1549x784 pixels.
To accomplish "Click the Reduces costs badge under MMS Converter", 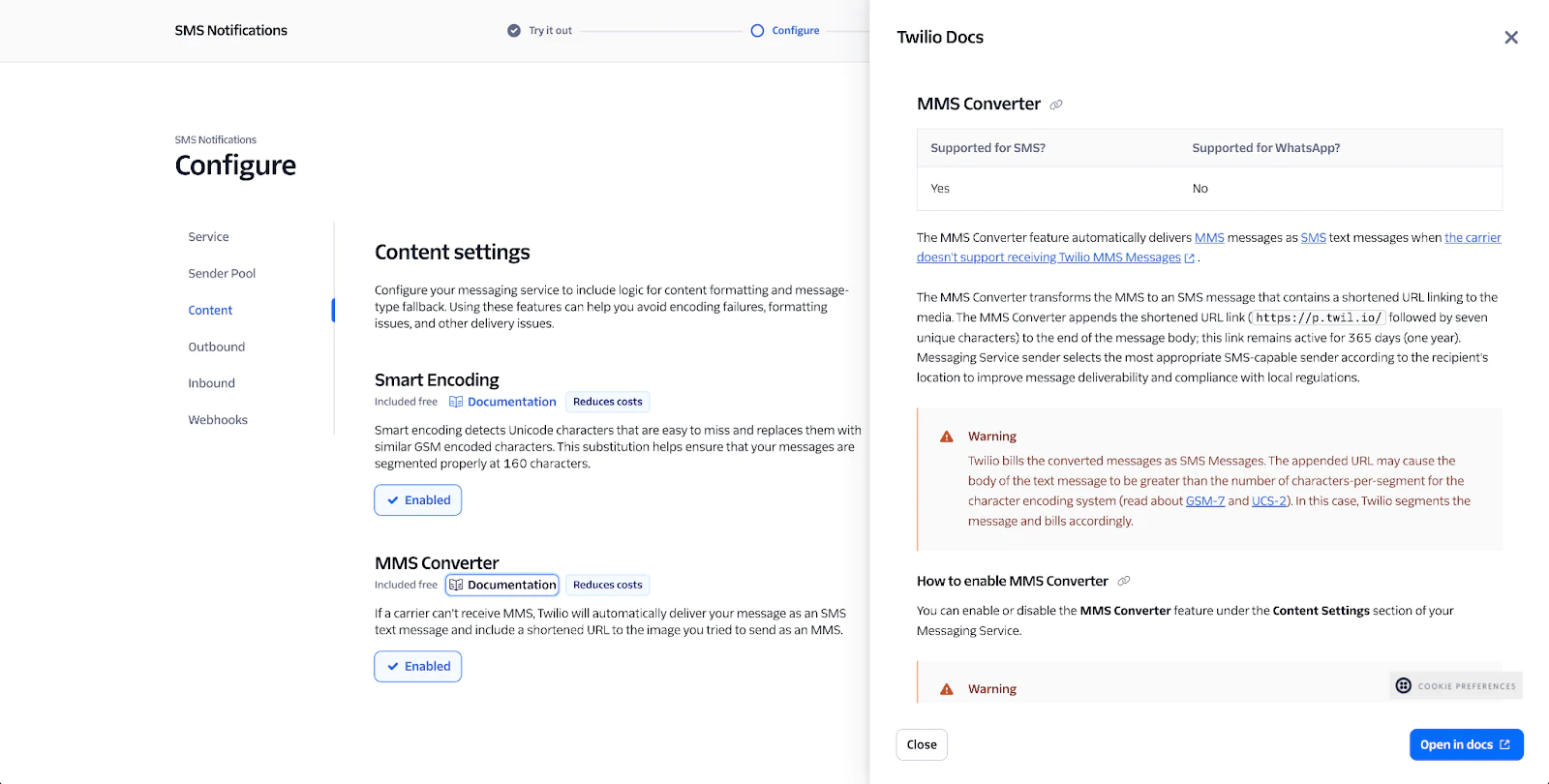I will tap(607, 585).
